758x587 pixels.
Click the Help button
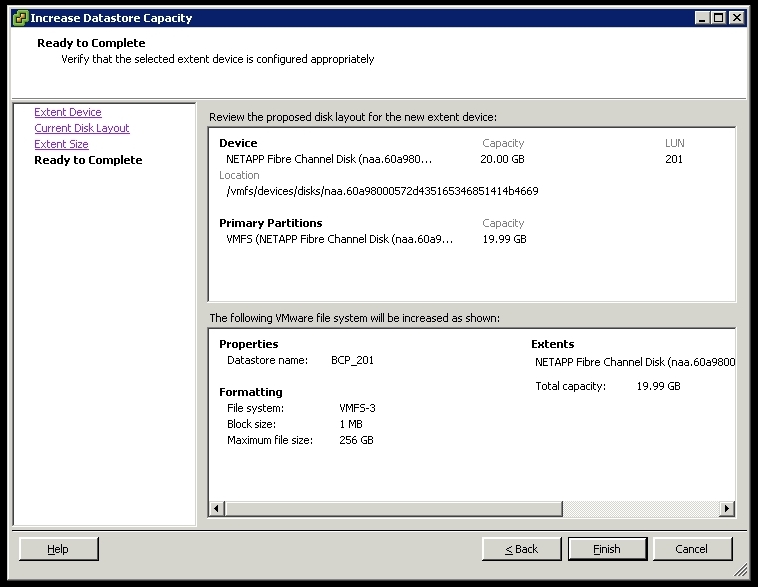click(58, 549)
